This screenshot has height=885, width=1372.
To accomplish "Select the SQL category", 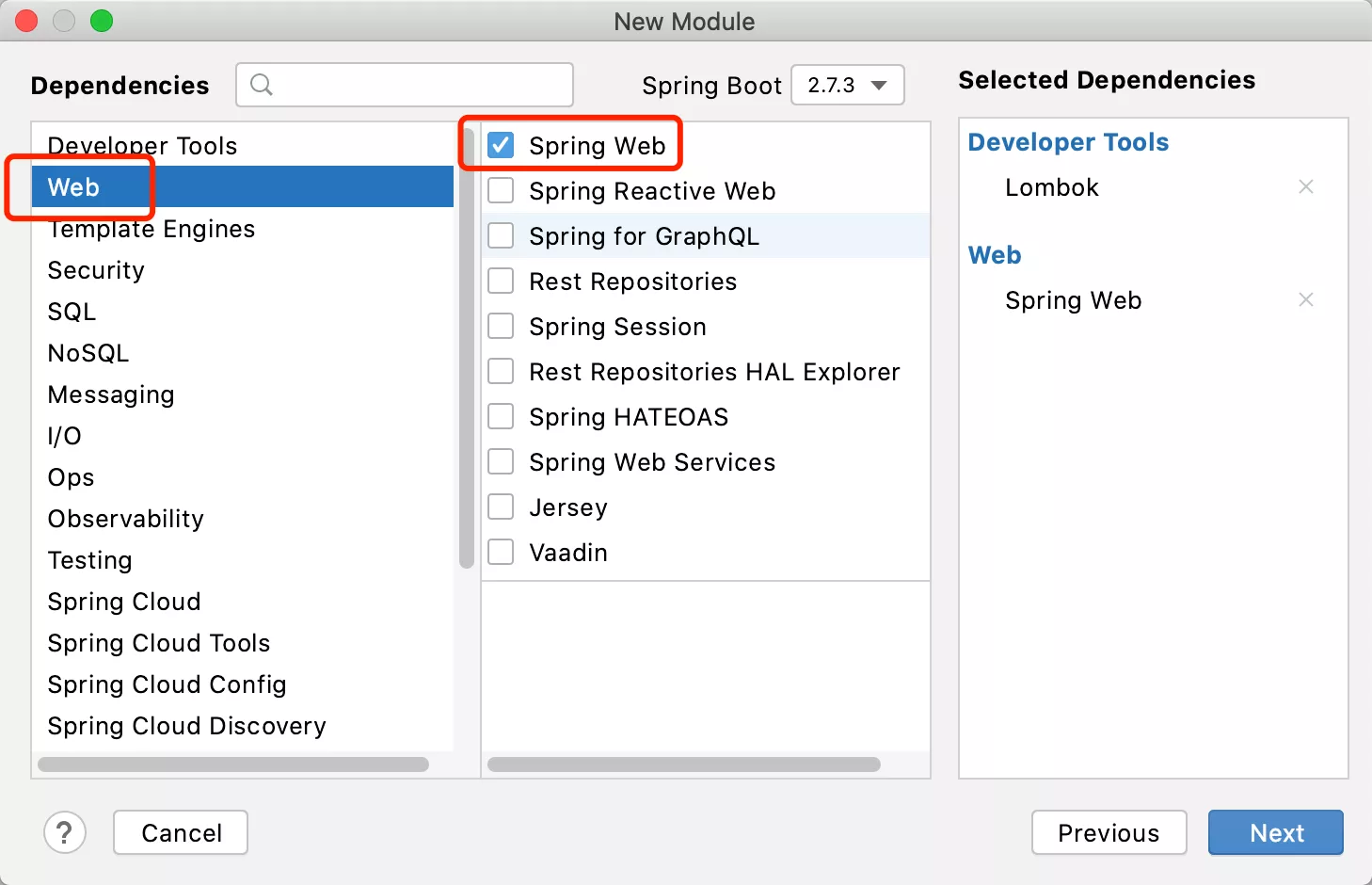I will click(x=243, y=312).
